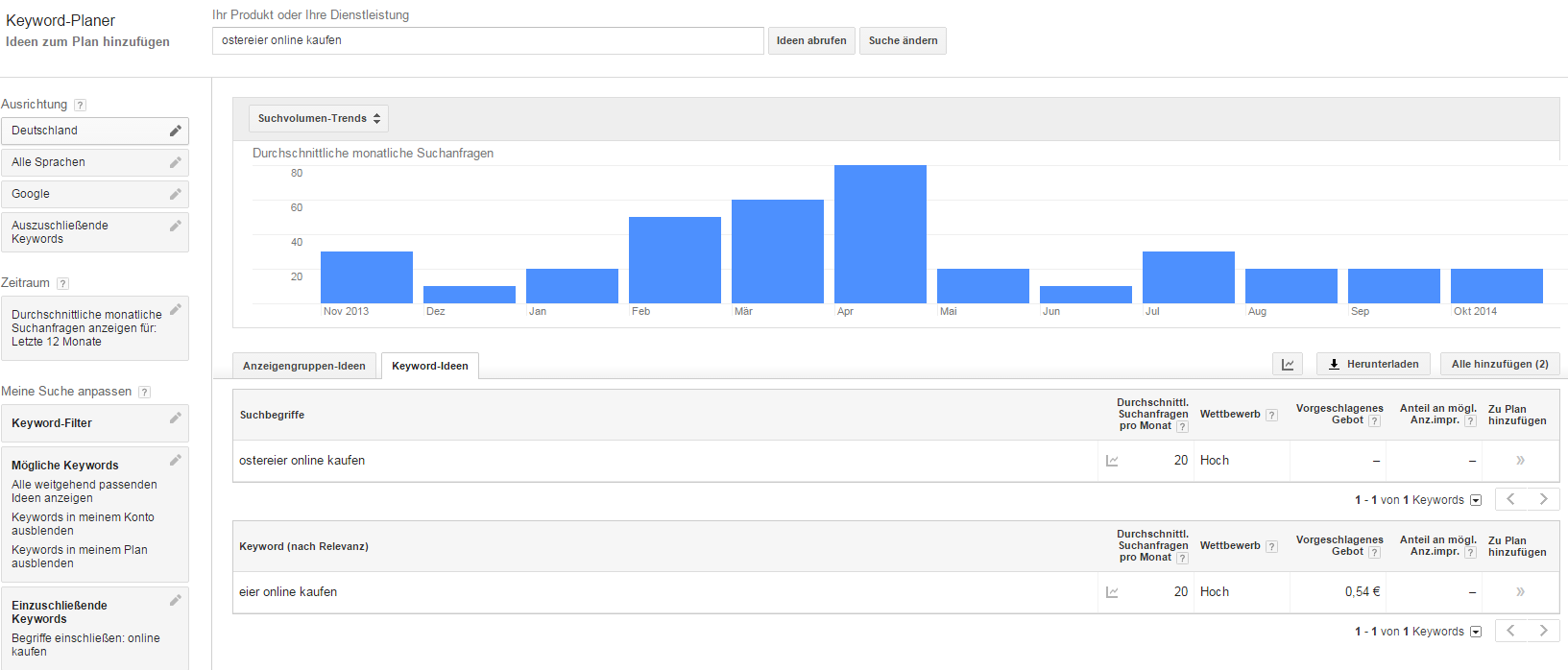Screen dimensions: 1568x670
Task: Click Alle hinzufügen (2) button
Action: pyautogui.click(x=1500, y=364)
